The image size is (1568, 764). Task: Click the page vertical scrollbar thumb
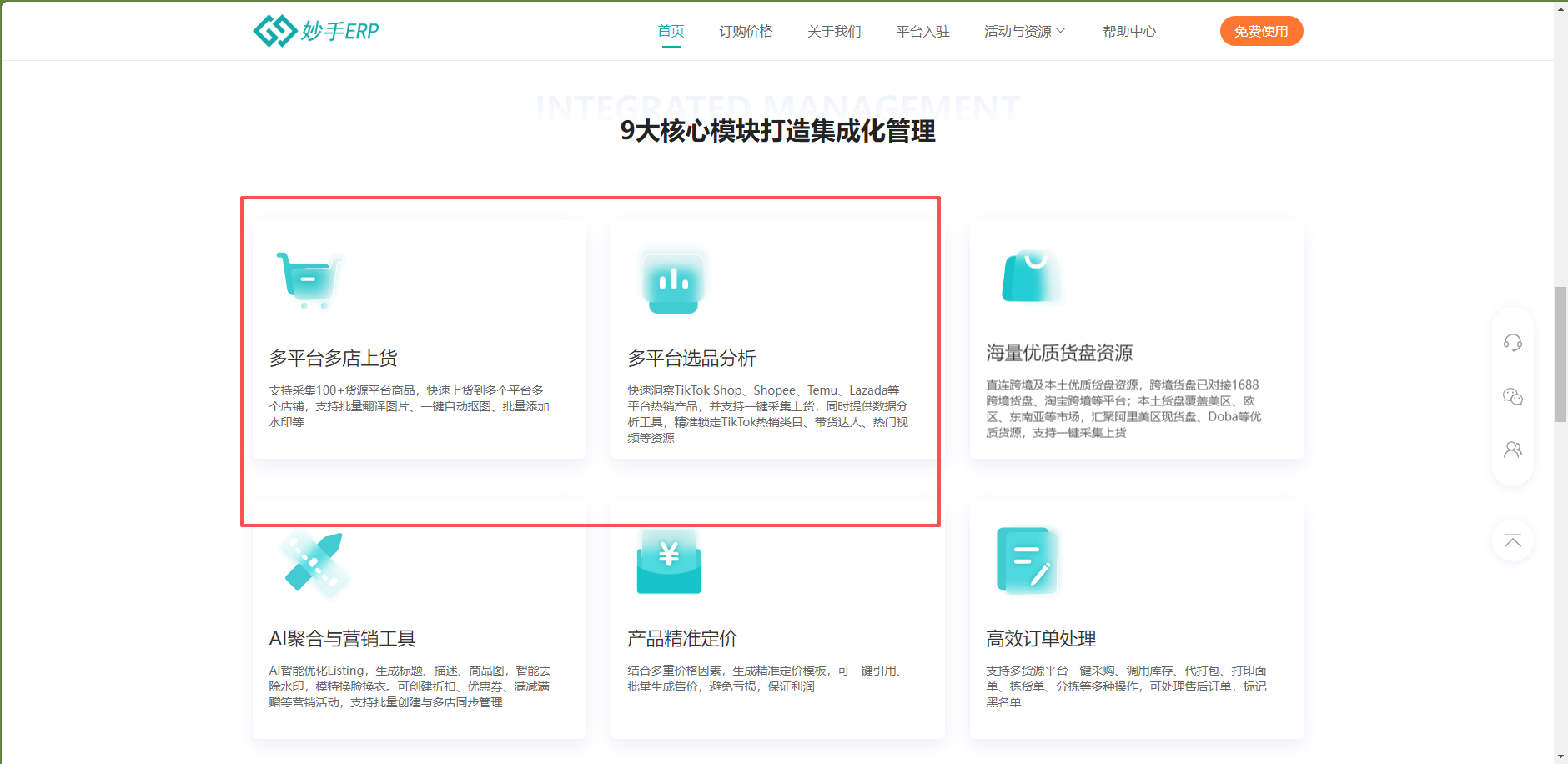[x=1560, y=354]
